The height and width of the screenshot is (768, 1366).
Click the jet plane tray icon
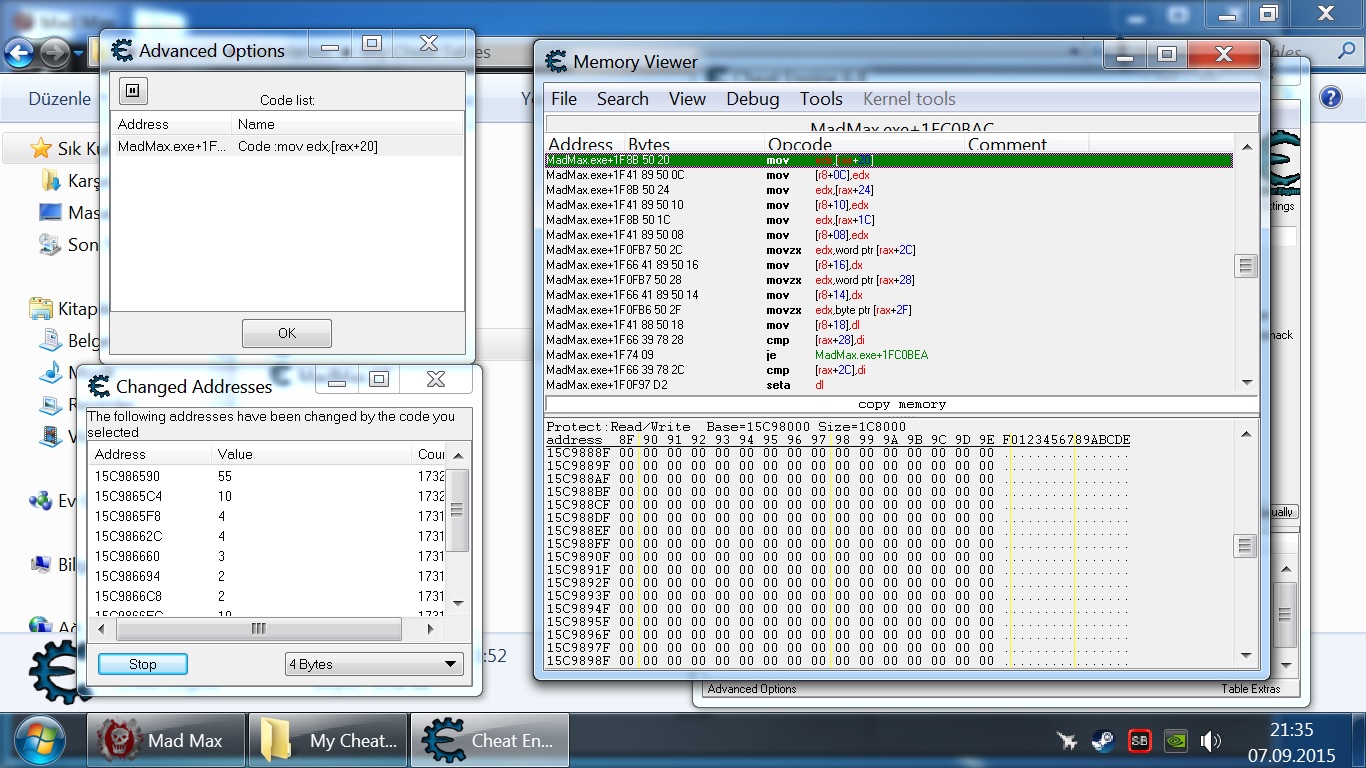[x=1067, y=741]
